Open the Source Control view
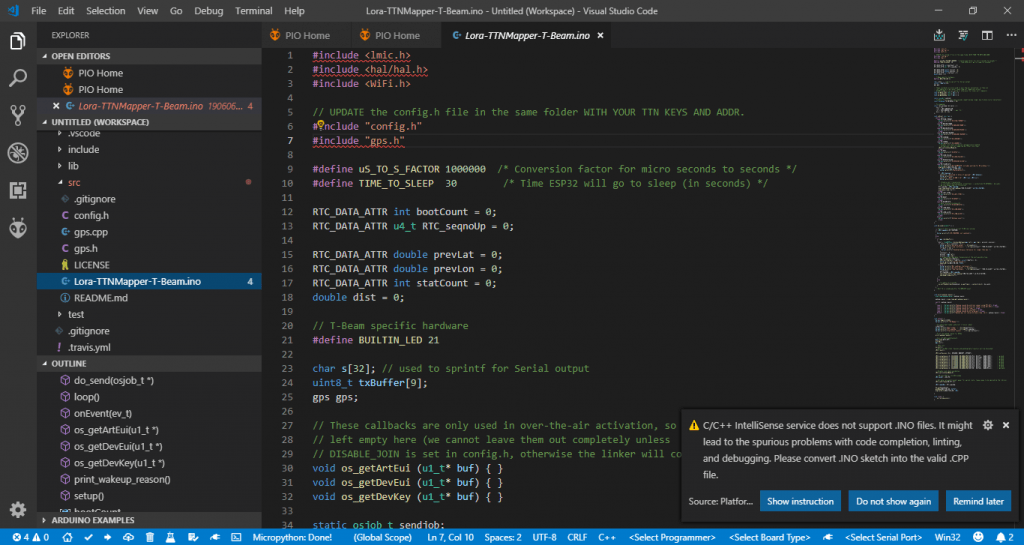 [x=17, y=115]
